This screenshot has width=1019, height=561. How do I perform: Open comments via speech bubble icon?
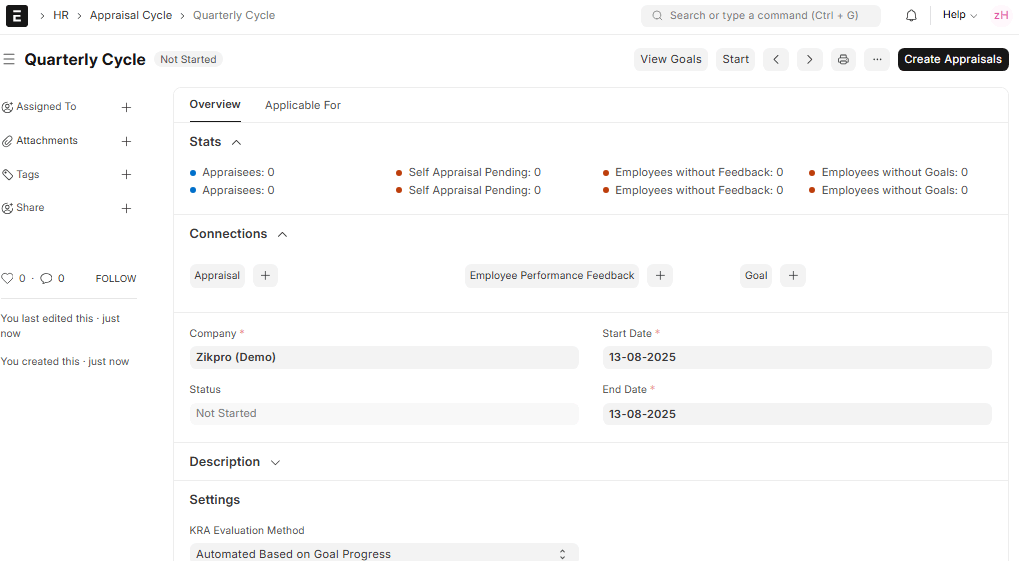point(46,278)
